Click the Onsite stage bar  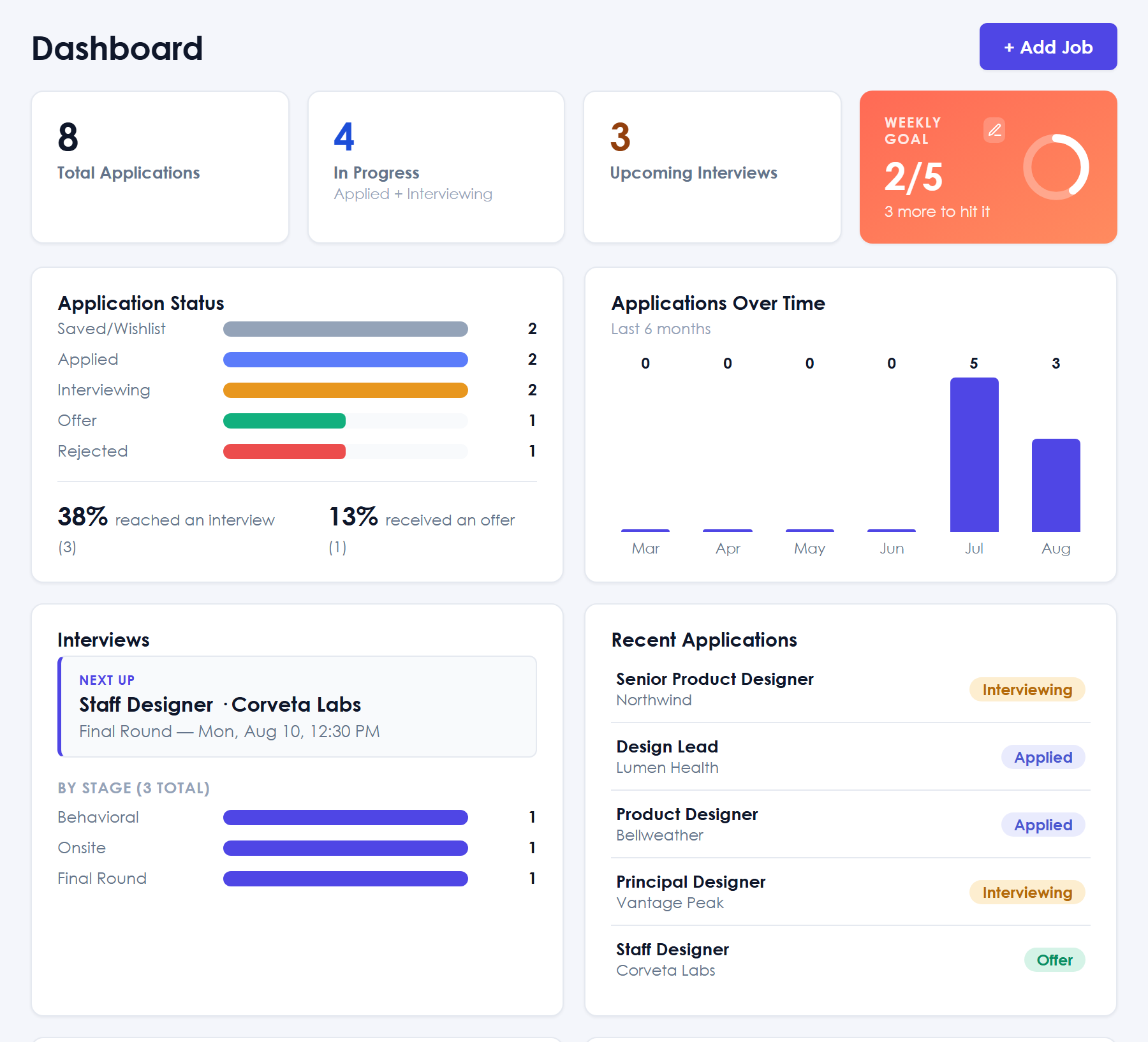346,848
